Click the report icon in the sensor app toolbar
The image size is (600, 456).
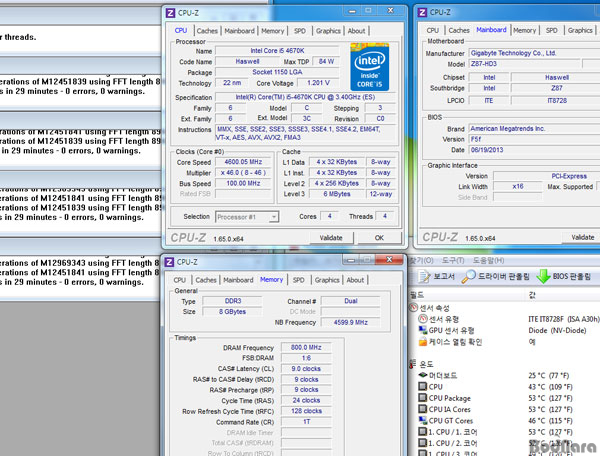[x=424, y=276]
